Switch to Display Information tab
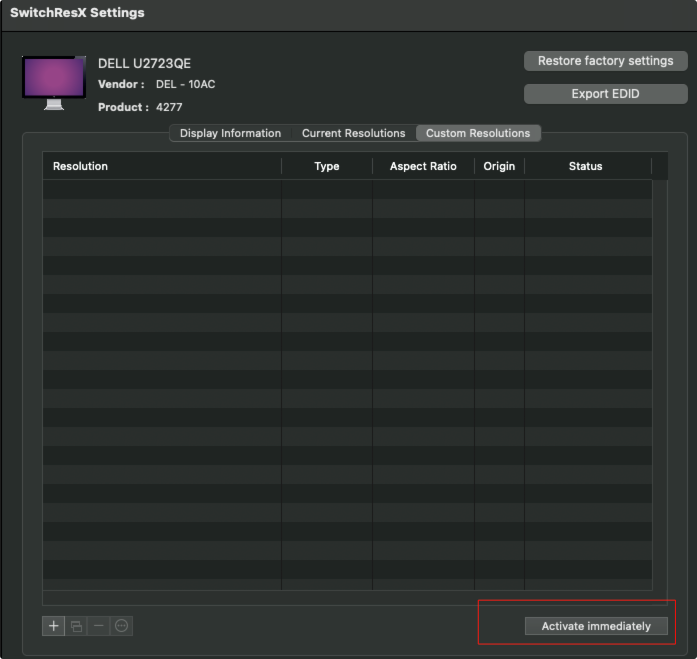This screenshot has width=697, height=659. coord(230,133)
